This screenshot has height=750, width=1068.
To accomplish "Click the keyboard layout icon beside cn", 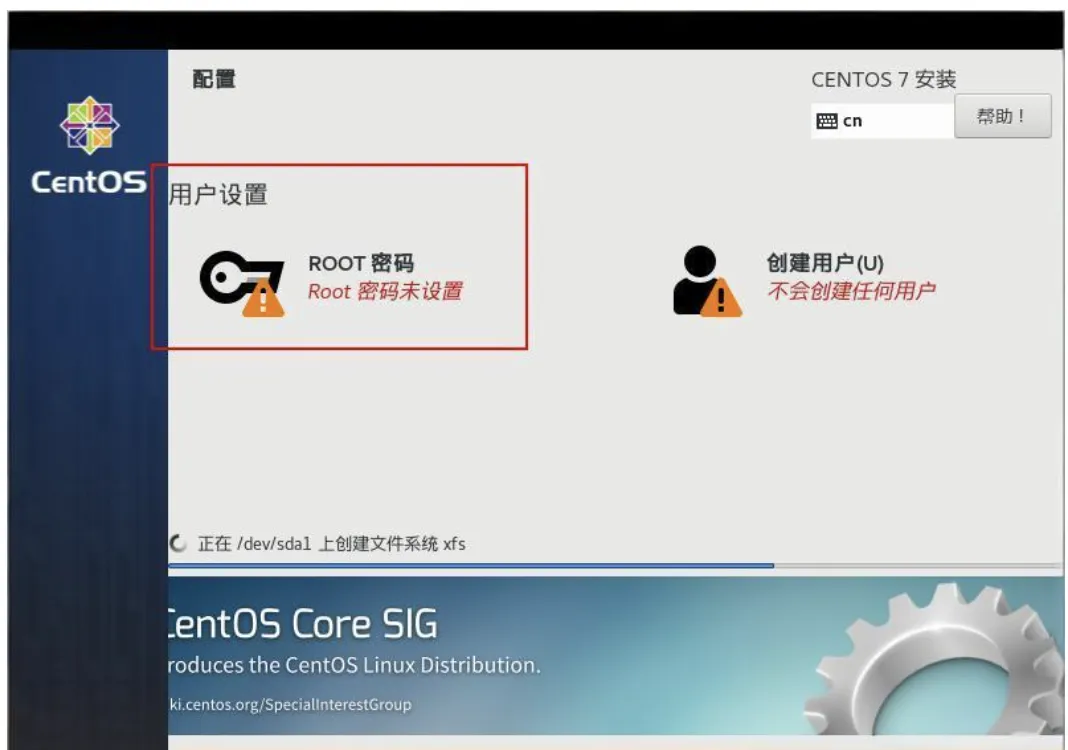I will [826, 121].
